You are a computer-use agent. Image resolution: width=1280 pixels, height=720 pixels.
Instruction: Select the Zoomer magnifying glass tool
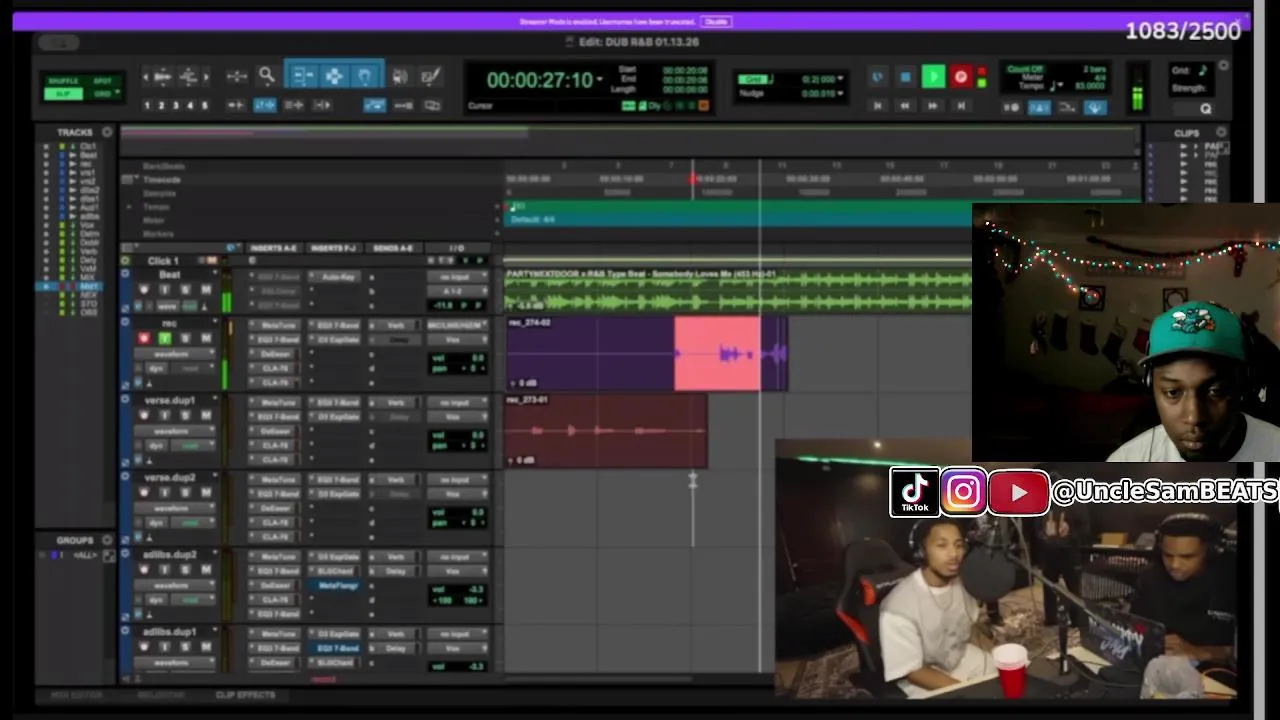[x=267, y=76]
